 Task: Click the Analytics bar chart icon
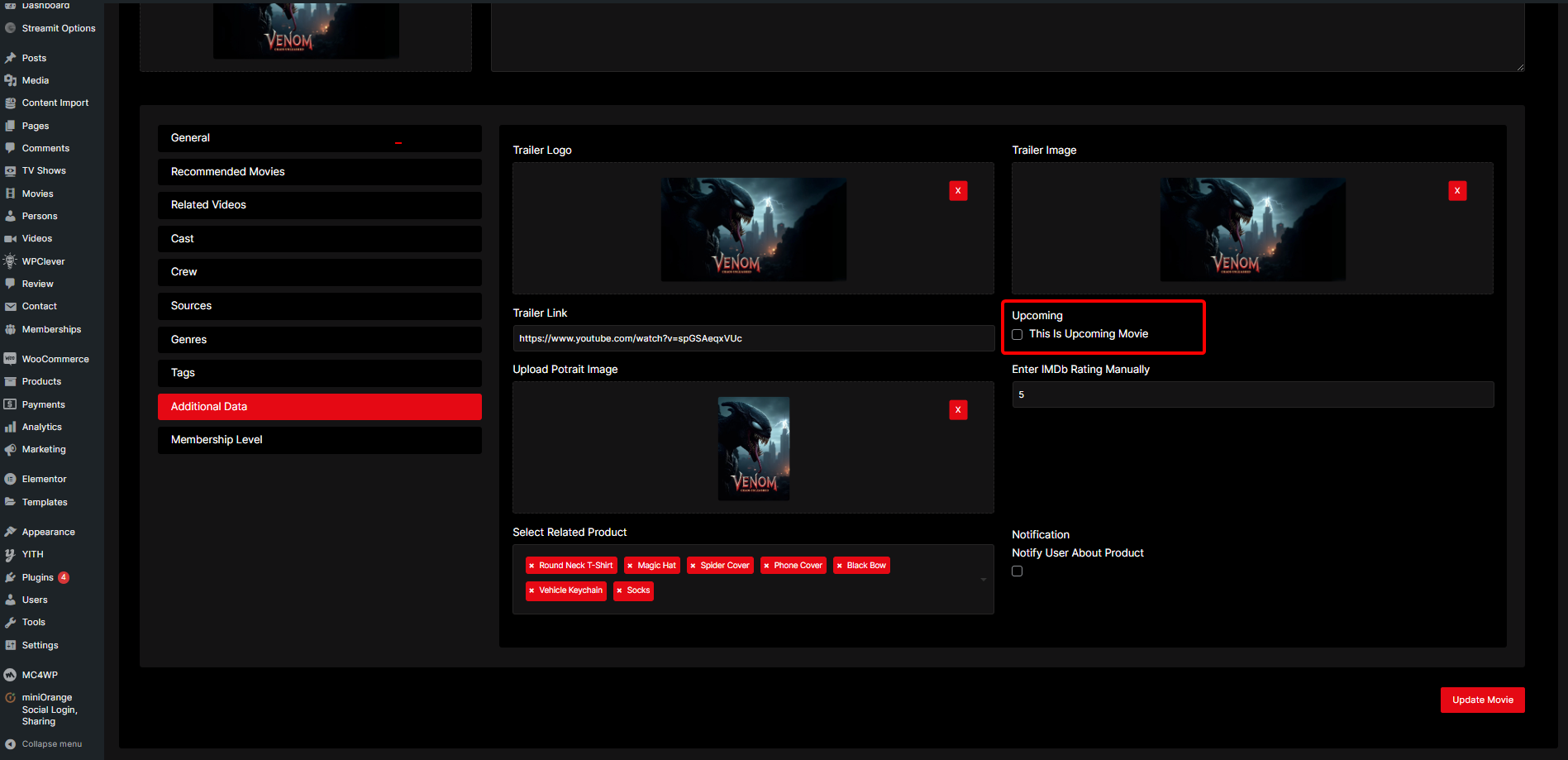(10, 427)
